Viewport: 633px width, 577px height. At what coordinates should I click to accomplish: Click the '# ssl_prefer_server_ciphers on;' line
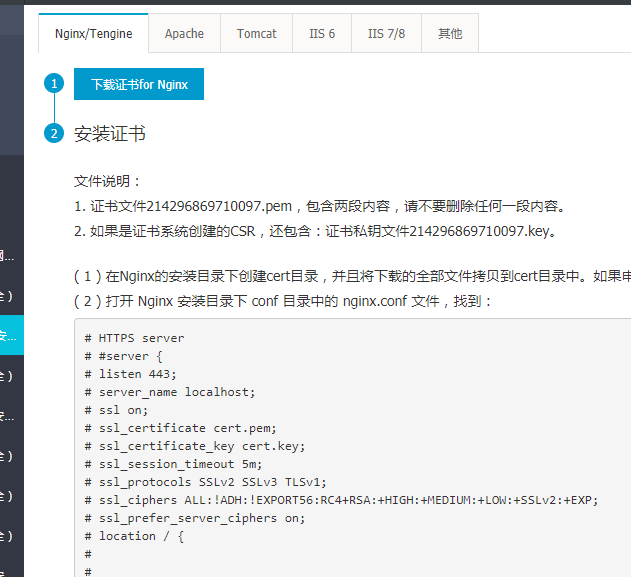[195, 518]
